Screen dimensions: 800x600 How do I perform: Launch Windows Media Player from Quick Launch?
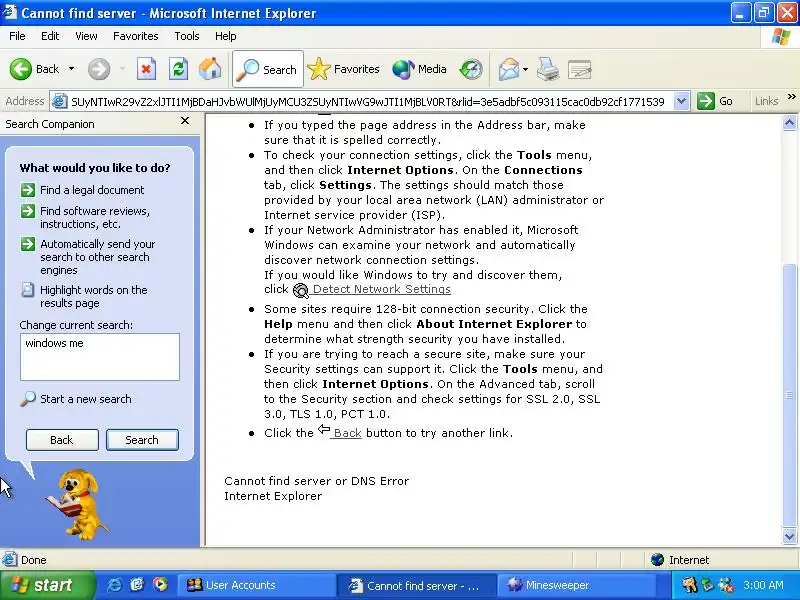(x=160, y=585)
